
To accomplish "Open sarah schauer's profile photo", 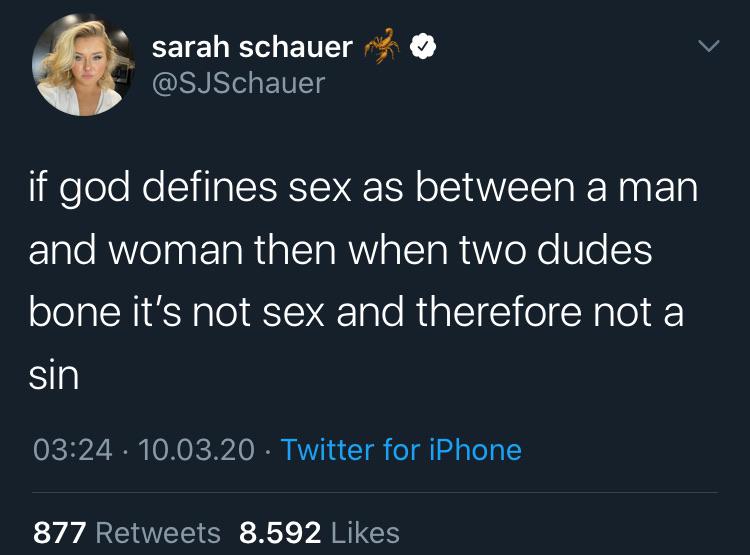I will (83, 66).
